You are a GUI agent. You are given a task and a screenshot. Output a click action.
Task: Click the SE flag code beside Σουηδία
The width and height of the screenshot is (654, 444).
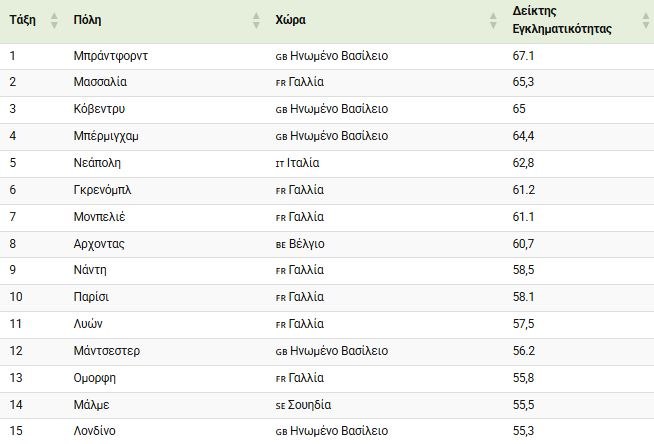280,406
